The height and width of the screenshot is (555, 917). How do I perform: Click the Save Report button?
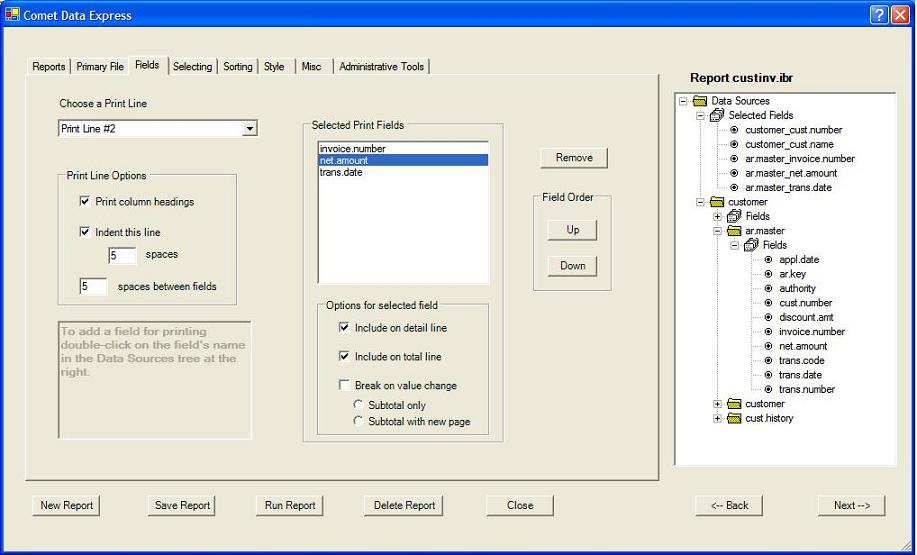(x=182, y=505)
